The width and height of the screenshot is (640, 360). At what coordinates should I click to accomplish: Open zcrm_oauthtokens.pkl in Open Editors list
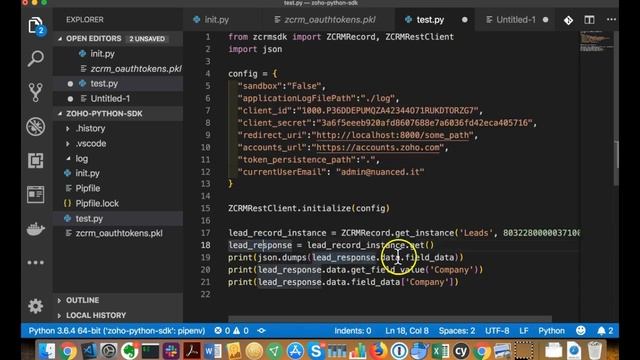(x=118, y=69)
